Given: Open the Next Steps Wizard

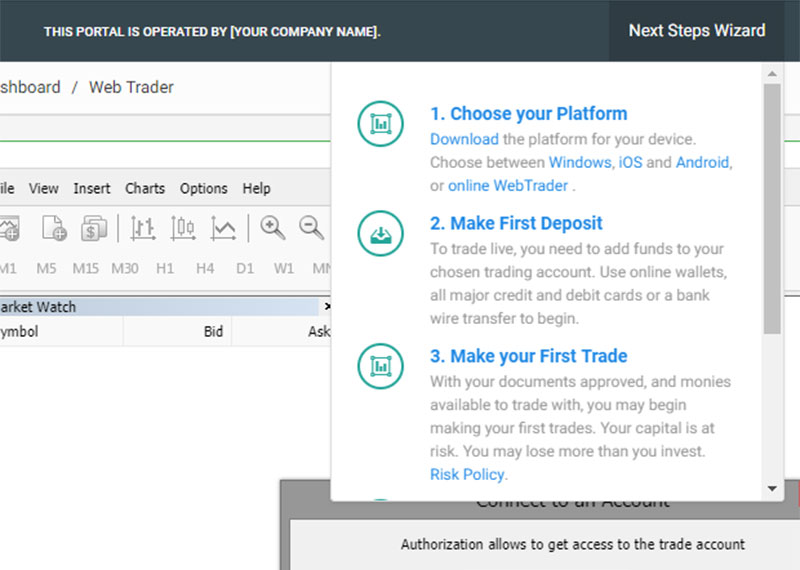Looking at the screenshot, I should pos(697,30).
